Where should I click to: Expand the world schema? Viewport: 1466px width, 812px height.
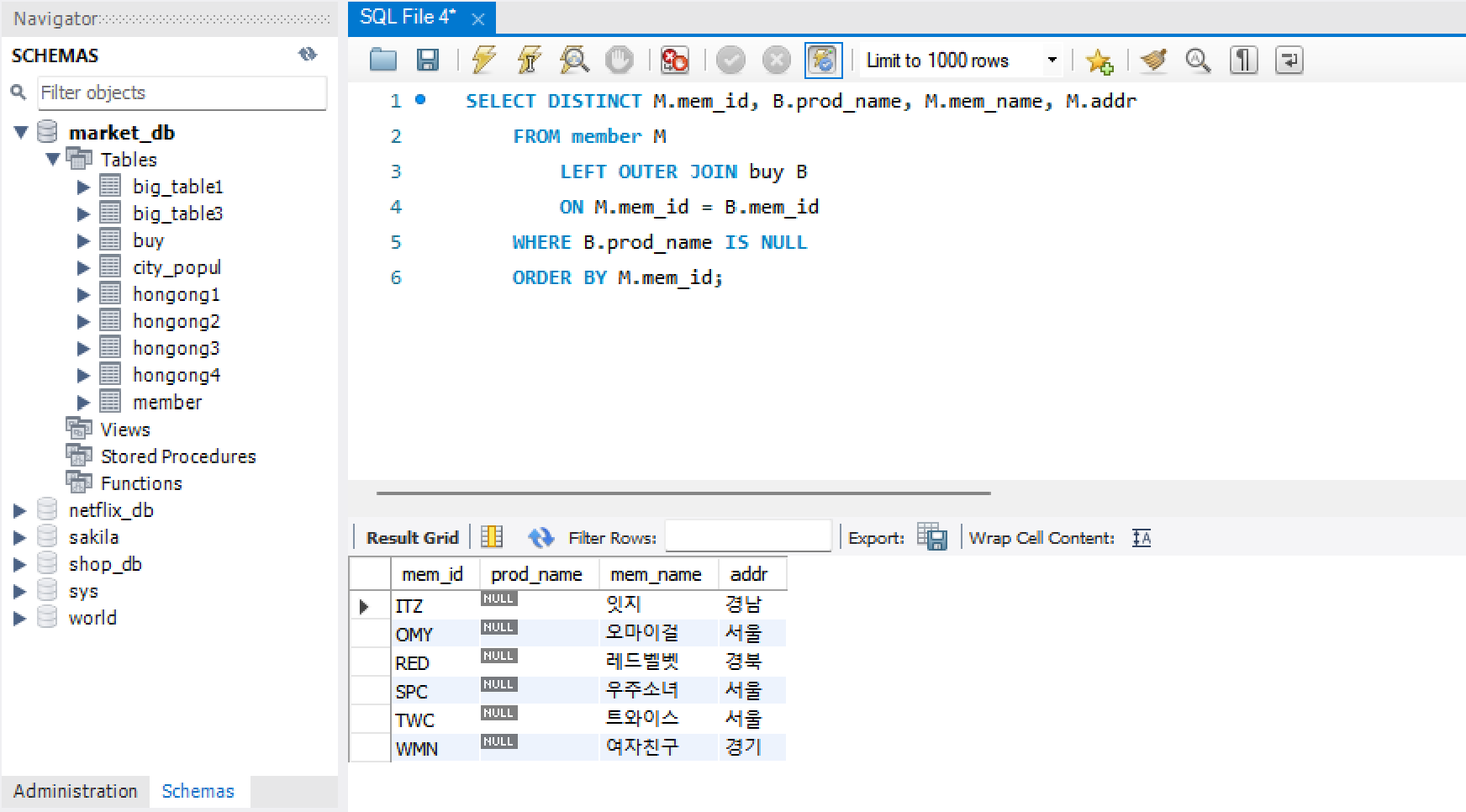20,618
